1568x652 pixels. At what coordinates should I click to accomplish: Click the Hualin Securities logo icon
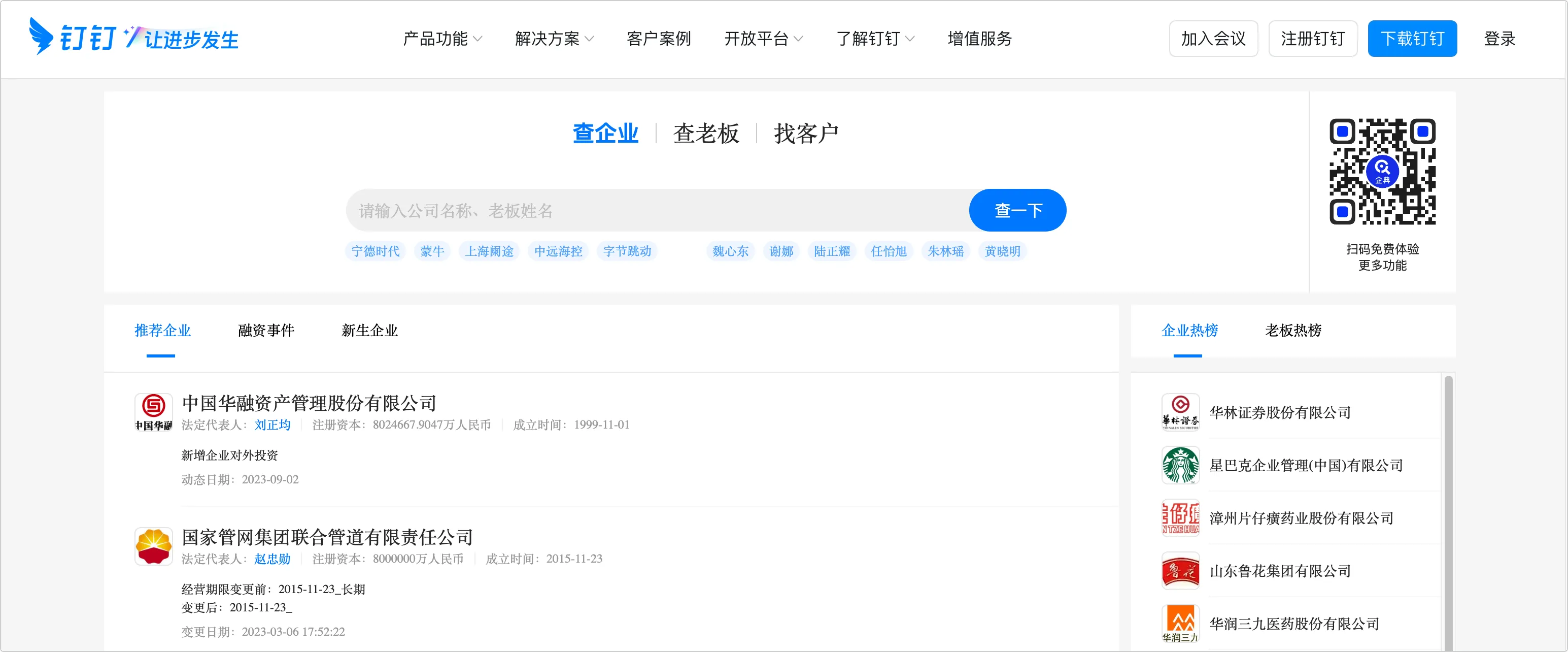1180,412
